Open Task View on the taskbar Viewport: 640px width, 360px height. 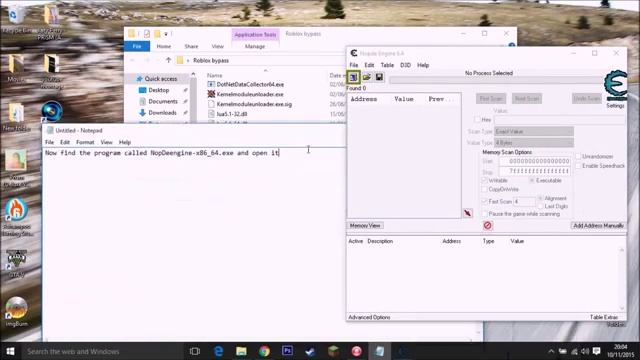pyautogui.click(x=195, y=351)
